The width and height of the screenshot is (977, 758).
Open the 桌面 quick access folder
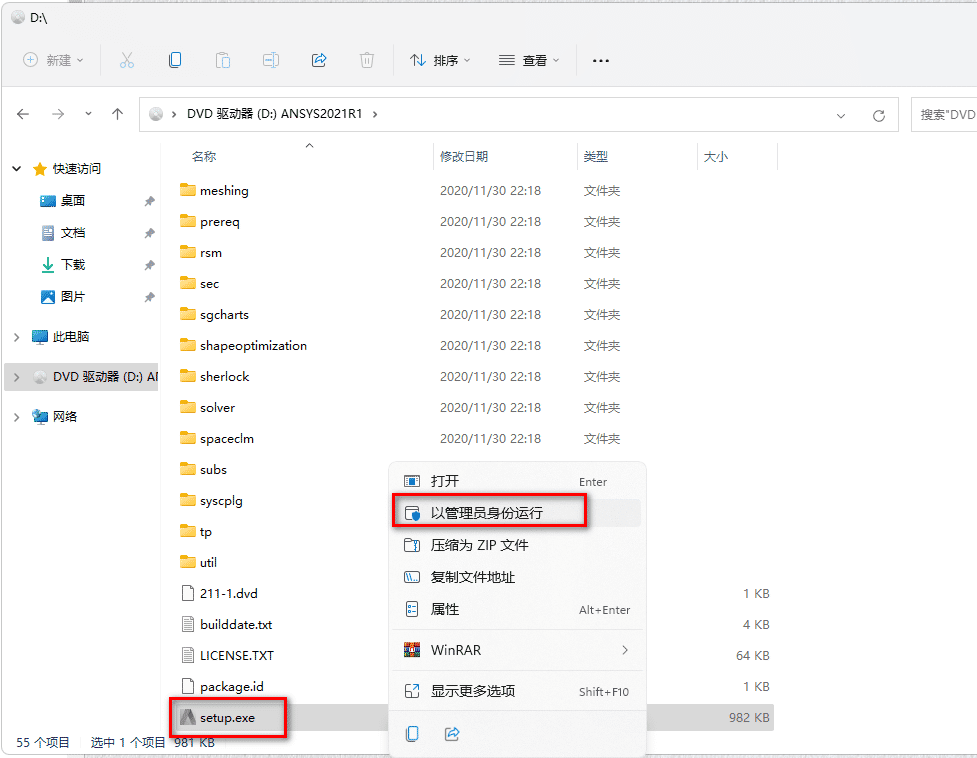73,201
